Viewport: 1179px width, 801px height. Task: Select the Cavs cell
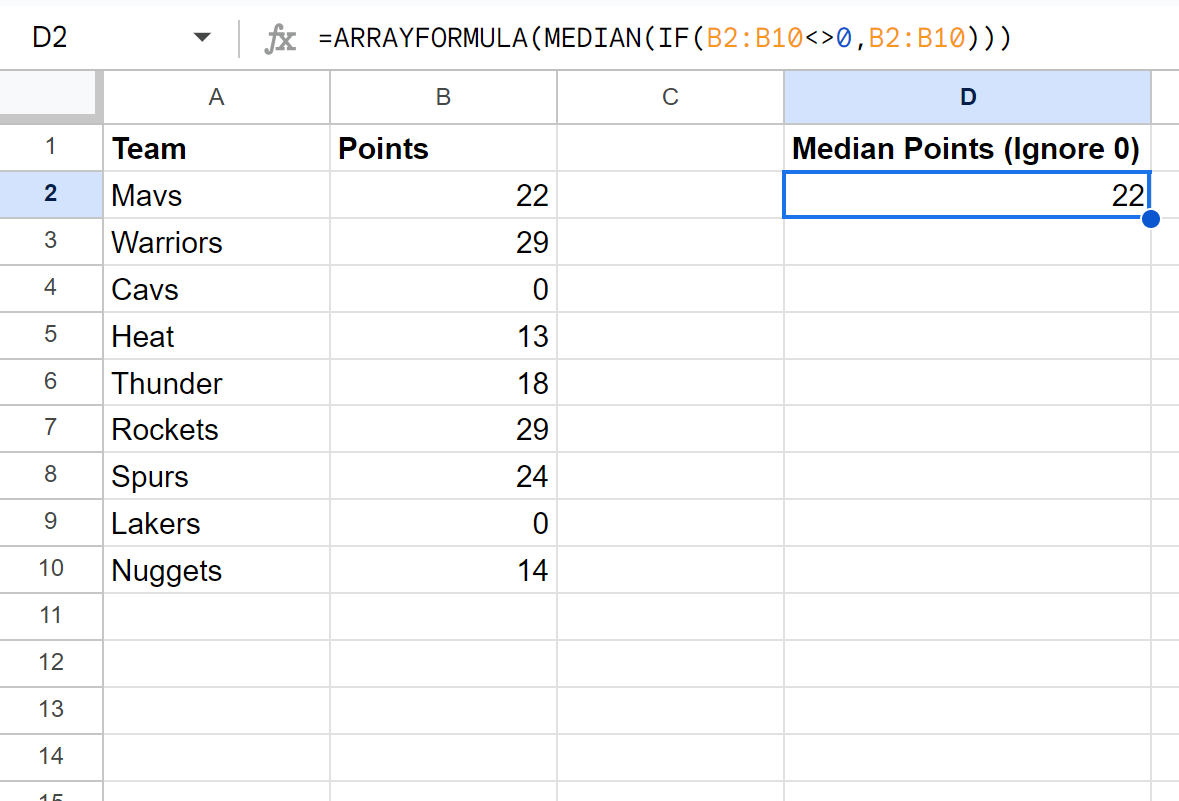217,288
